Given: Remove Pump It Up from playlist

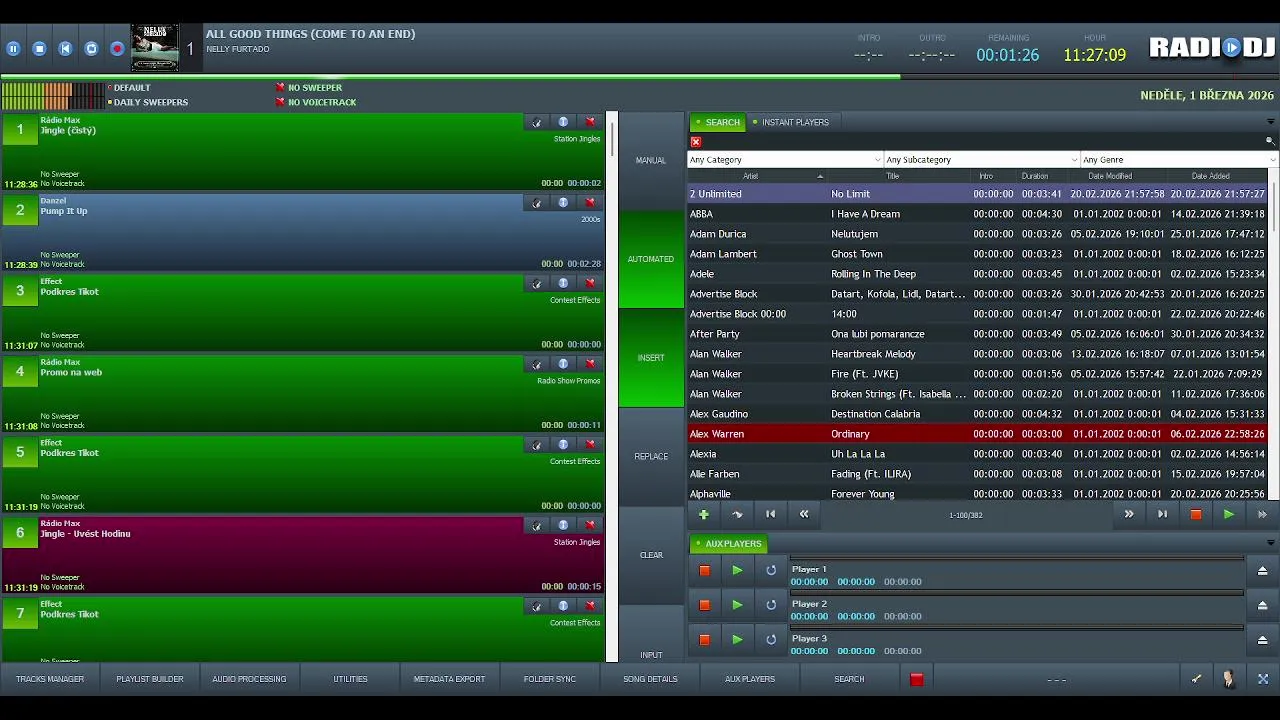Looking at the screenshot, I should (x=590, y=203).
